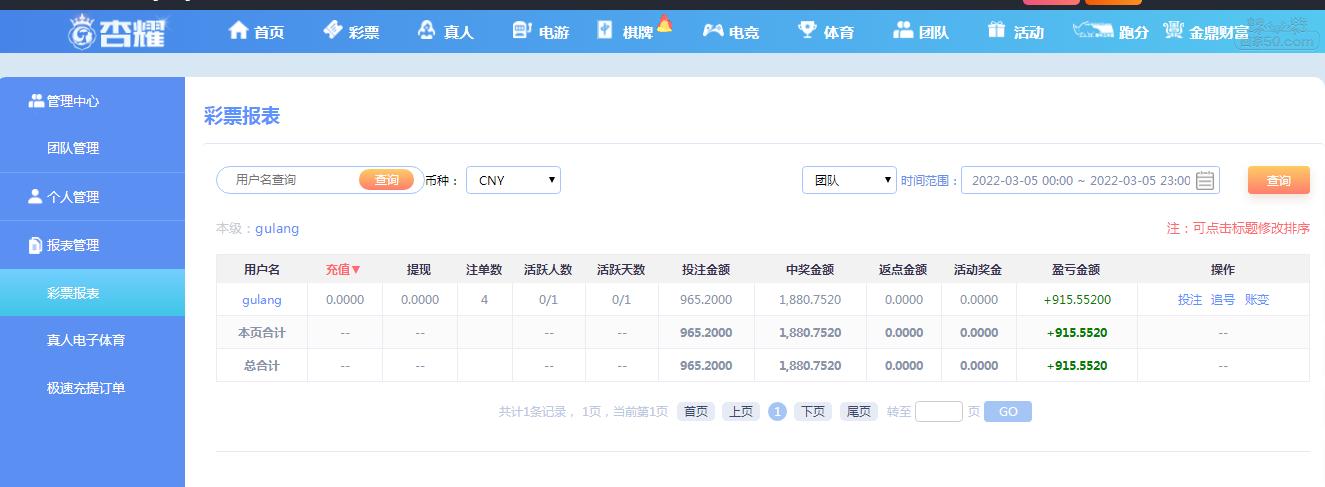Click the card icon beside 棋牌
Screen dimensions: 1325x487
pyautogui.click(x=605, y=30)
